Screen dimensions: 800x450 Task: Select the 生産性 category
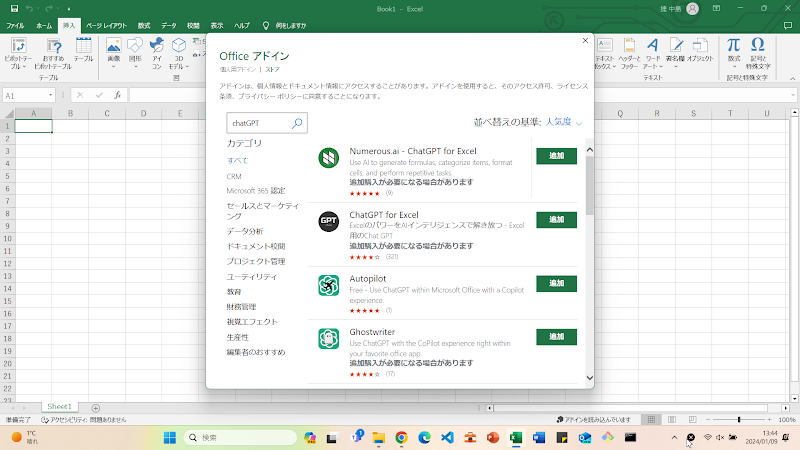point(238,337)
